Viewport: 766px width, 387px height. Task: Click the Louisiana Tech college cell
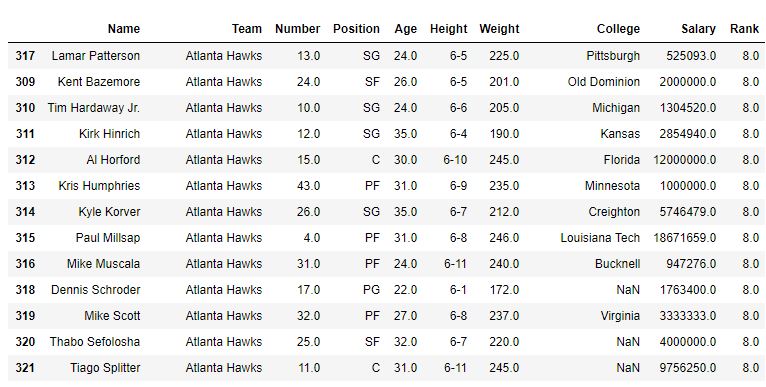pyautogui.click(x=600, y=237)
